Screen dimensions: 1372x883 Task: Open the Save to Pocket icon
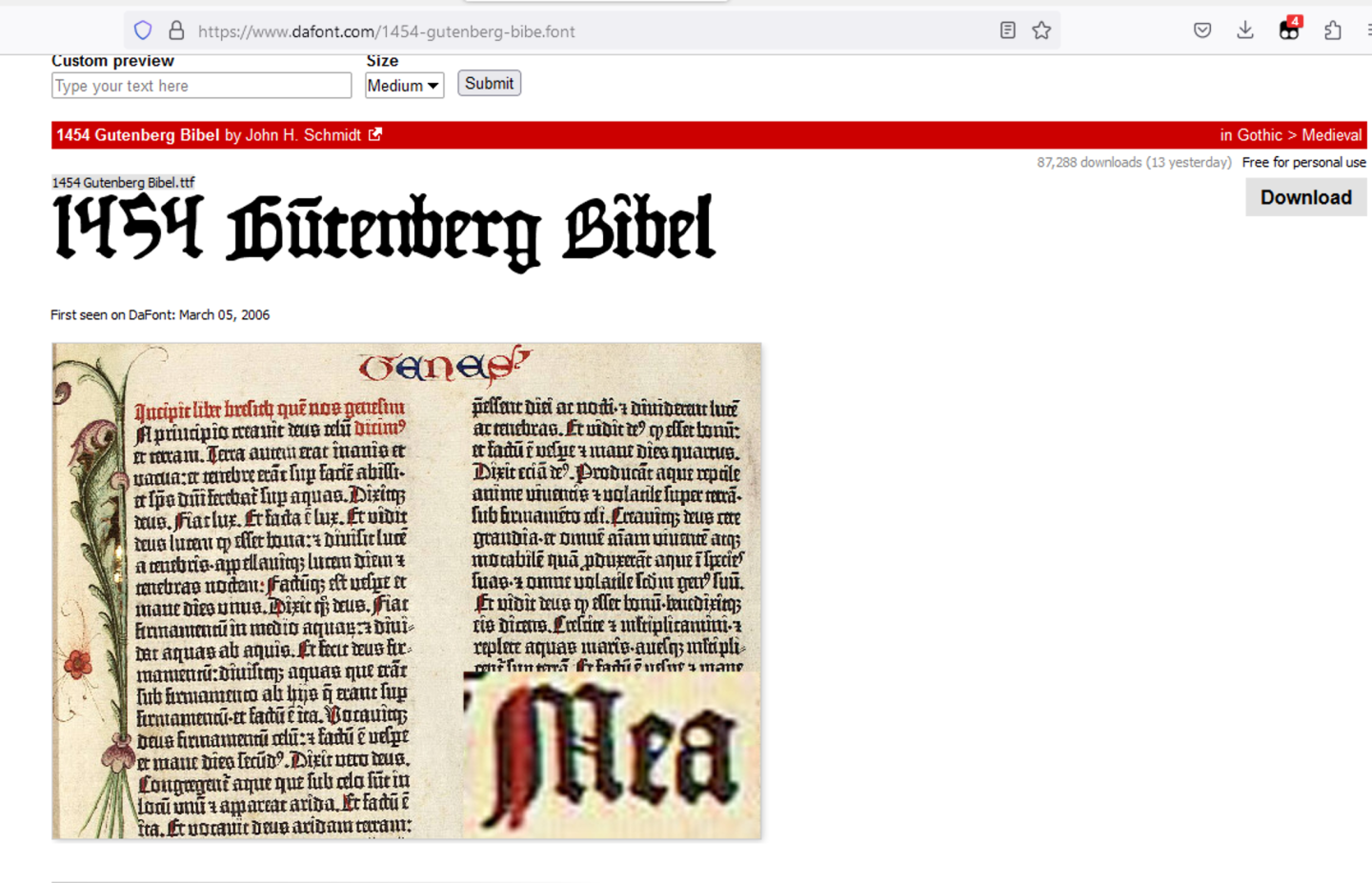point(1202,30)
